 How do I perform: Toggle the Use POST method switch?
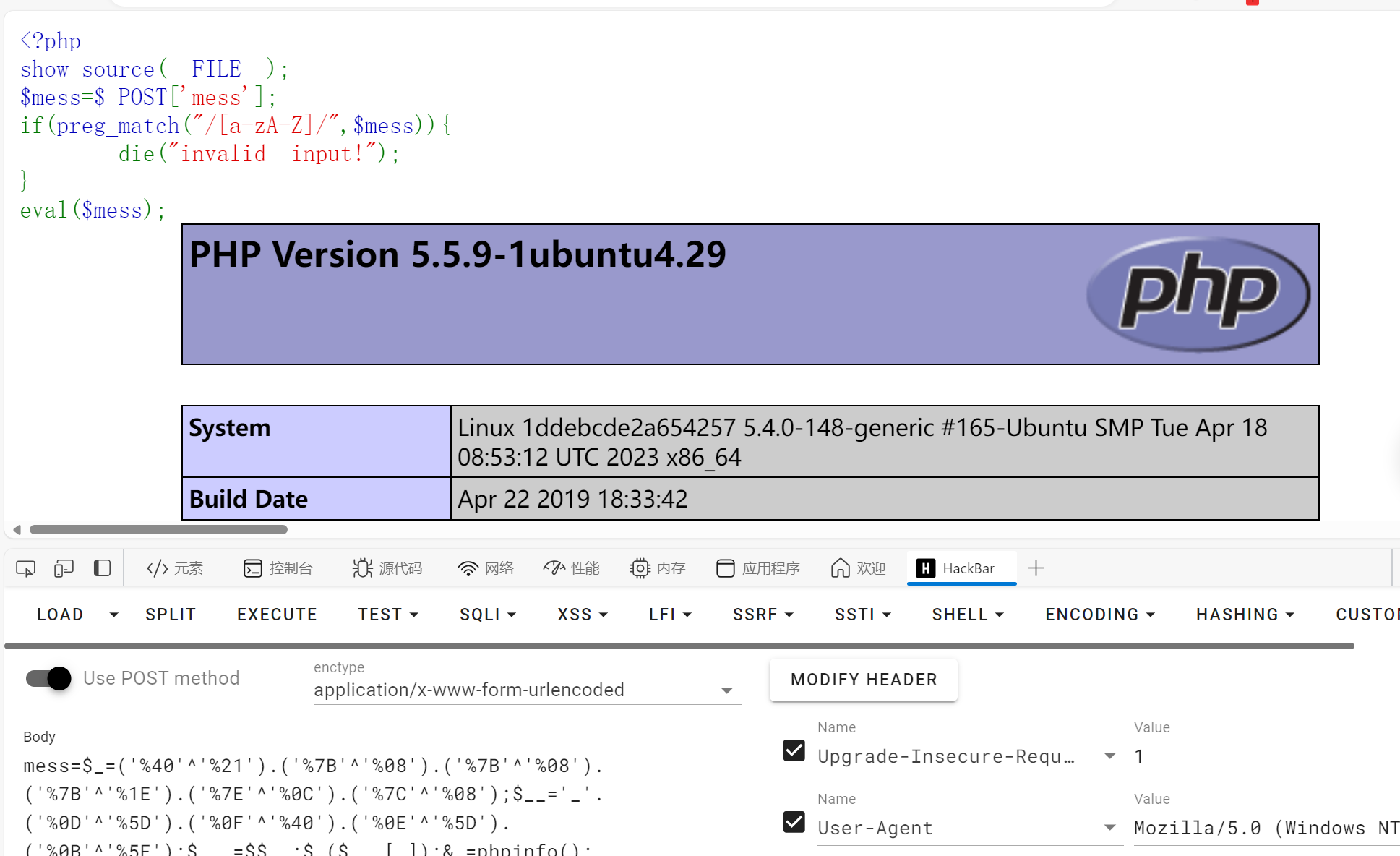(x=48, y=678)
